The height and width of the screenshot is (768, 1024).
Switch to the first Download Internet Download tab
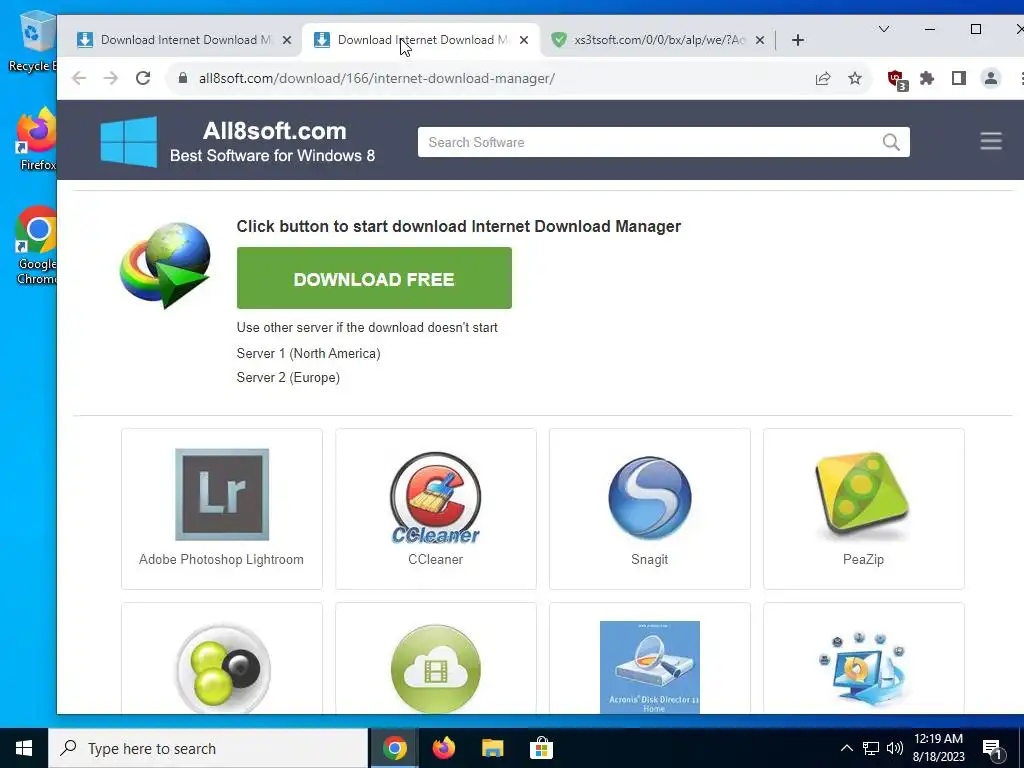[x=184, y=40]
